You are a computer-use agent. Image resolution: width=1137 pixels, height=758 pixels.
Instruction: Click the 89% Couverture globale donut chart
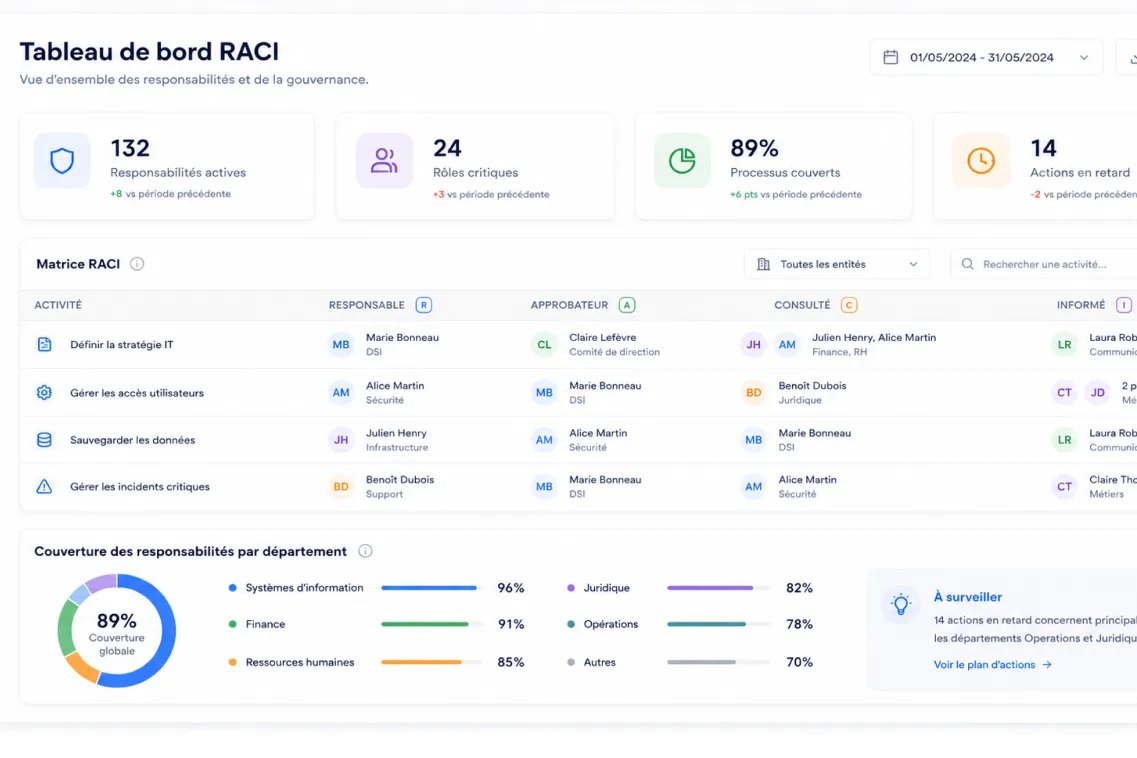[x=117, y=630]
